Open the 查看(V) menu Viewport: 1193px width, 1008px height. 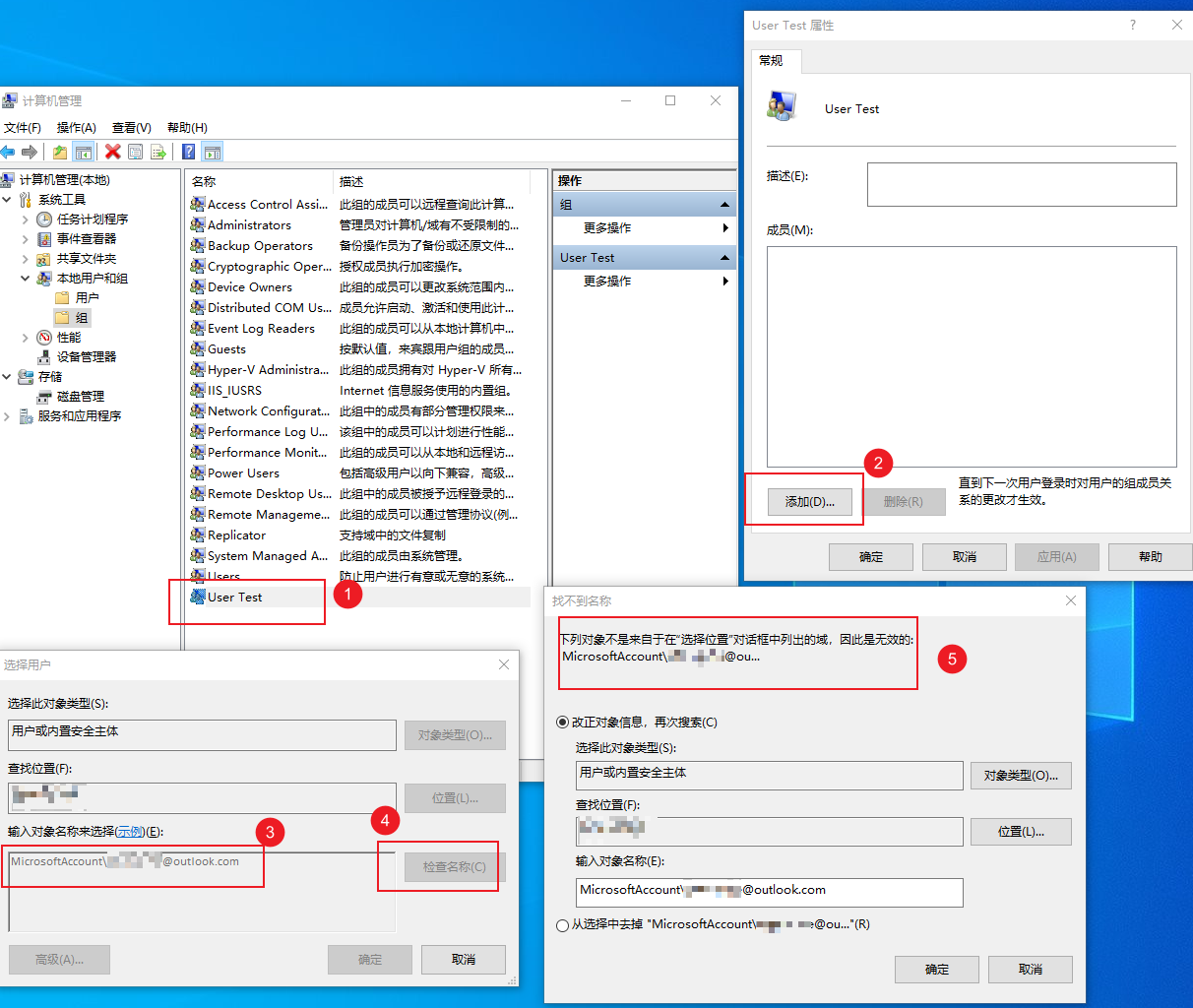[132, 128]
